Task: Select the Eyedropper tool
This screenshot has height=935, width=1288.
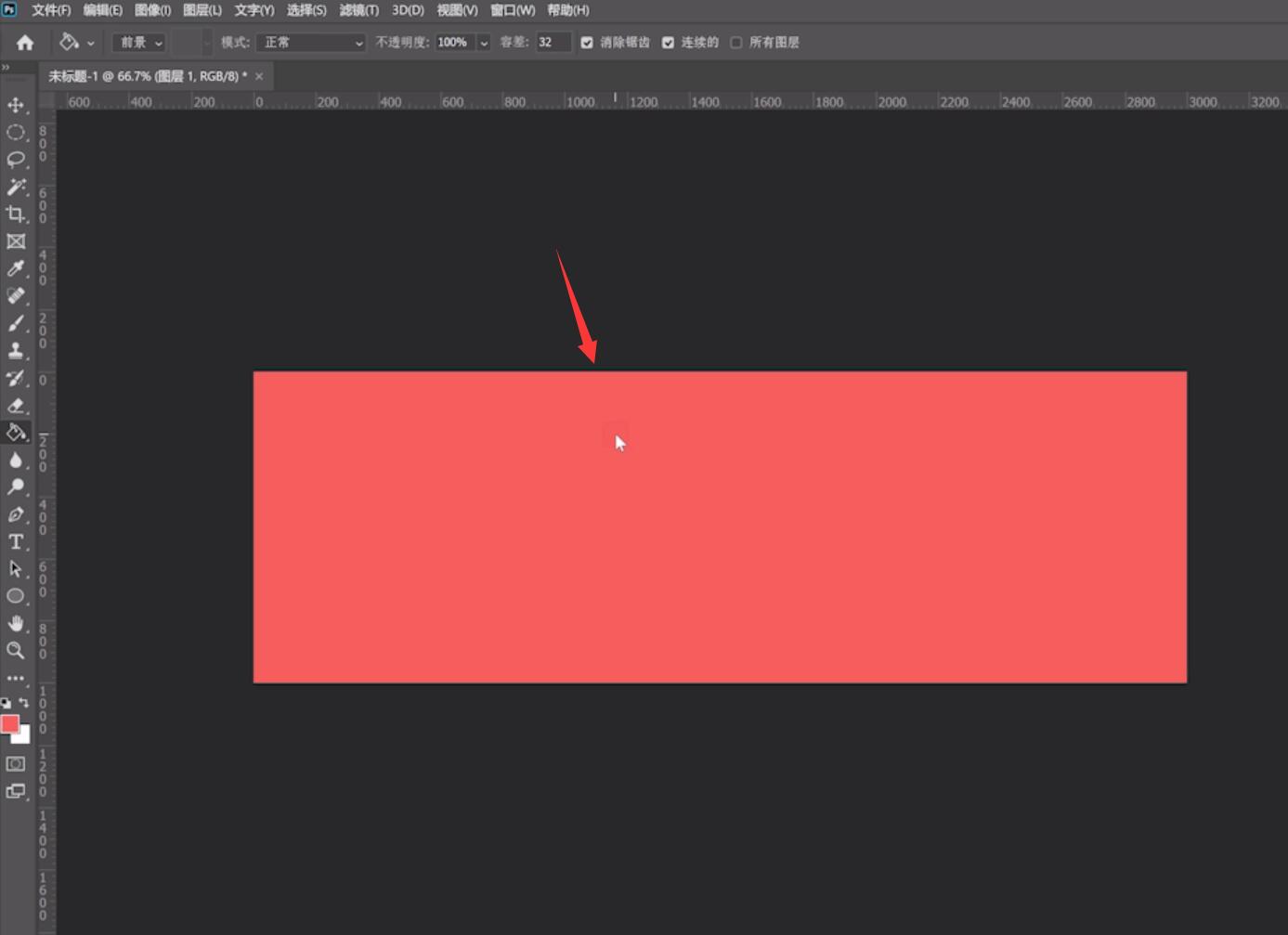Action: coord(16,268)
